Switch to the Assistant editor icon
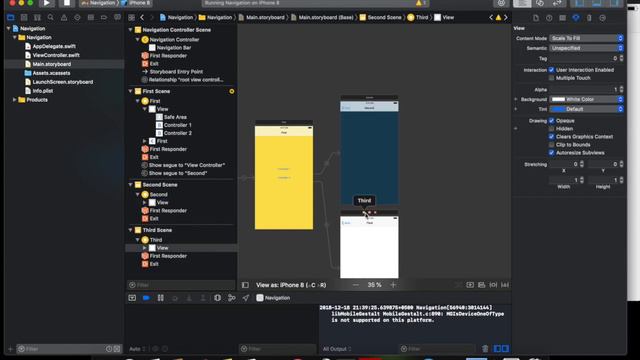The width and height of the screenshot is (640, 360). pyautogui.click(x=540, y=3)
